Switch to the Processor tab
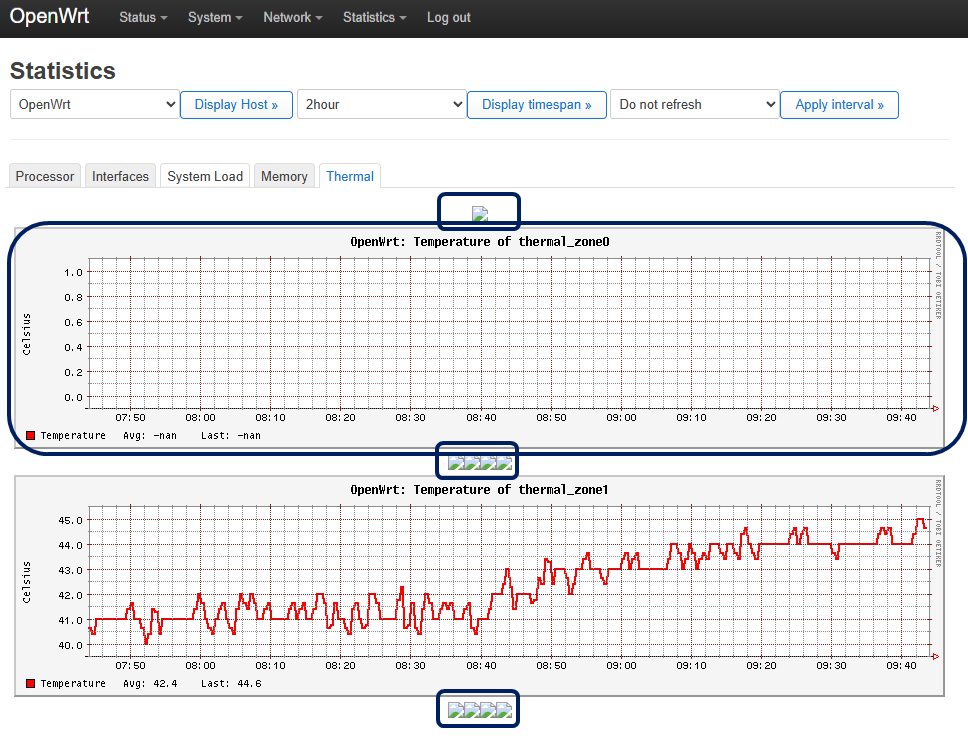This screenshot has height=745, width=968. [x=45, y=176]
